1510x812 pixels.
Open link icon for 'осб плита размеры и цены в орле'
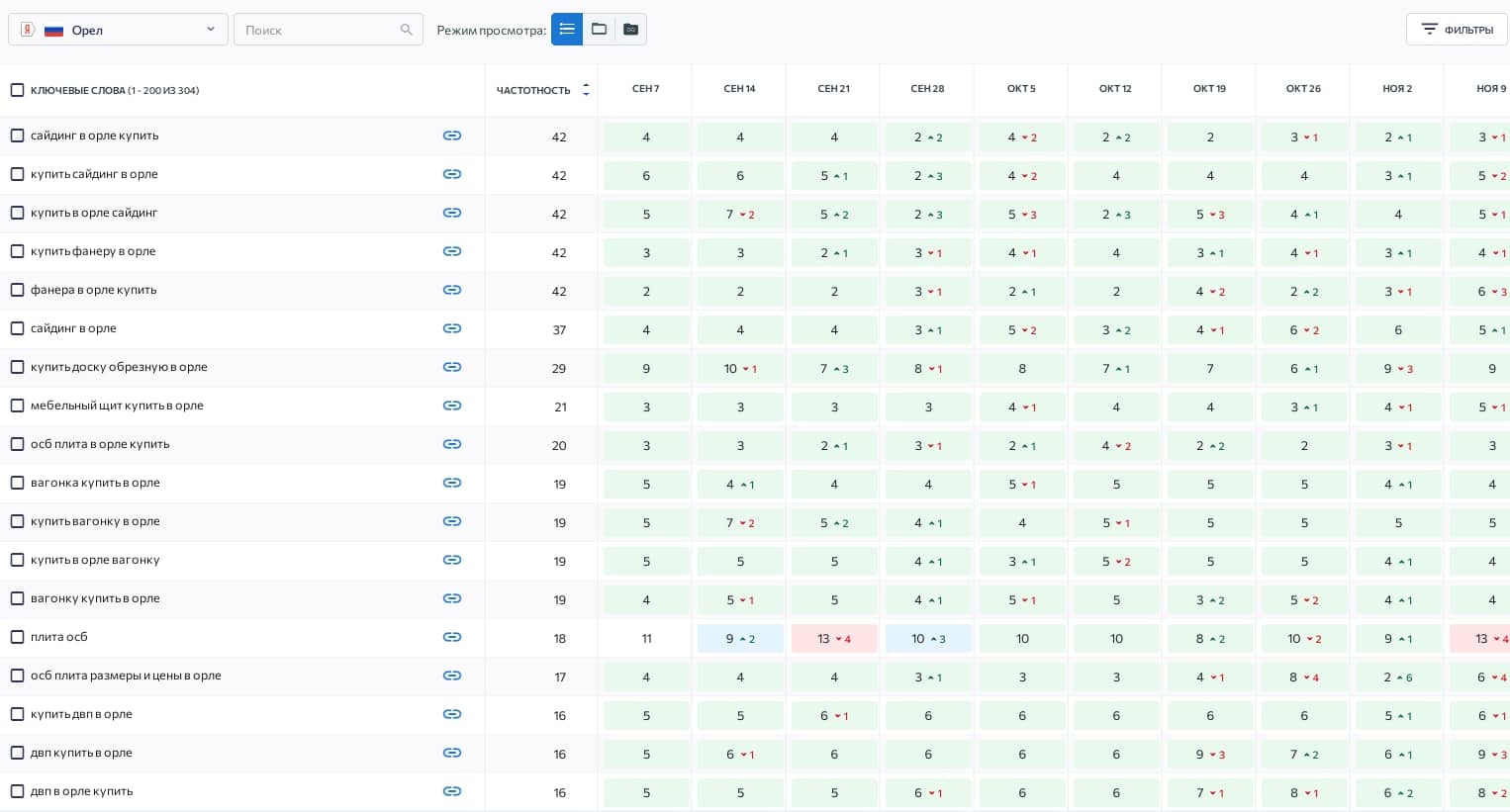click(x=452, y=676)
